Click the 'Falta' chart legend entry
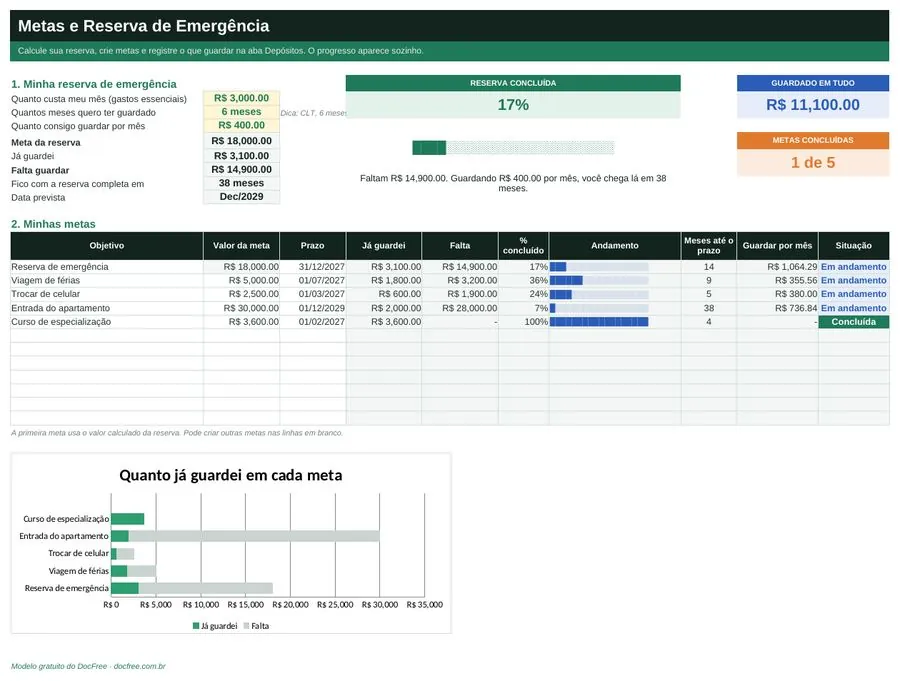900x681 pixels. click(x=256, y=626)
